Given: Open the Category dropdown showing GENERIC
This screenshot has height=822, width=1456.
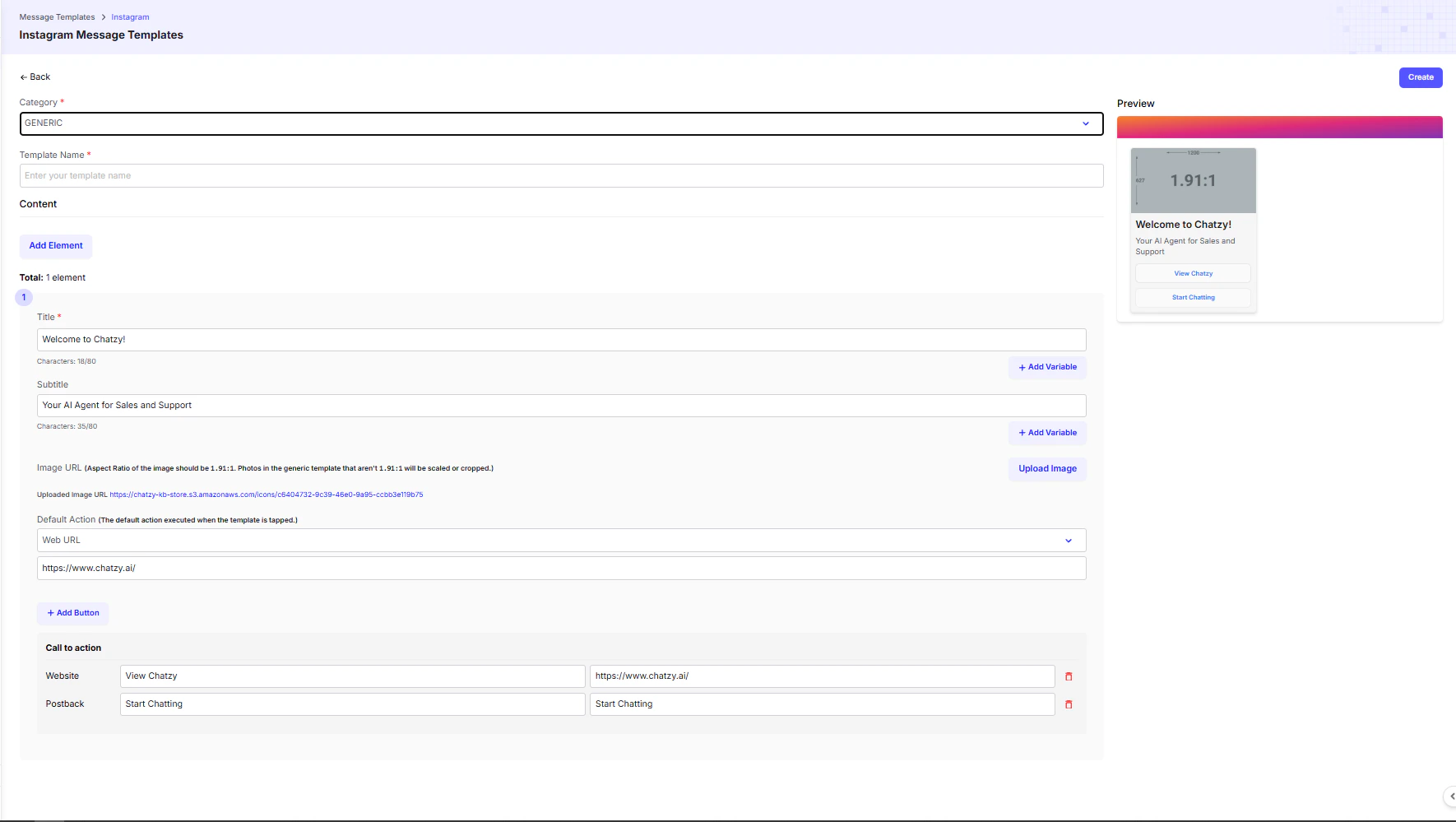Looking at the screenshot, I should 561,123.
